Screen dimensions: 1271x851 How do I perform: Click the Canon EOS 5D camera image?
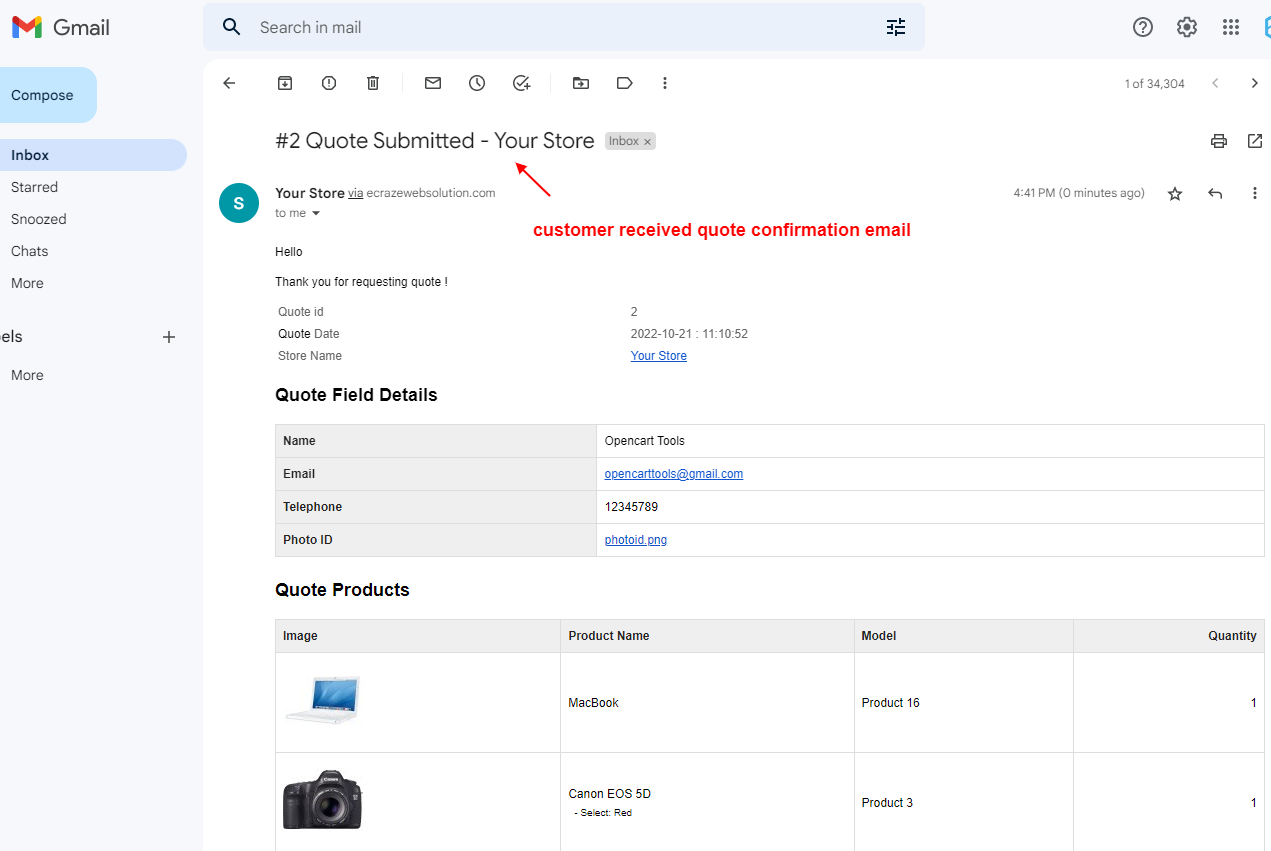coord(322,800)
